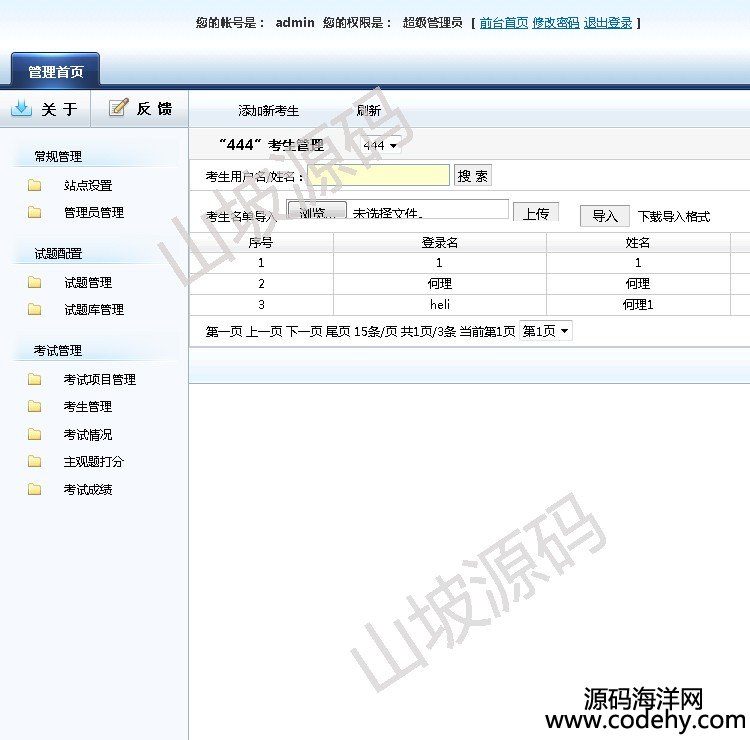Select login name cell 何理 in row 2
Screen dimensions: 750x740
[440, 284]
